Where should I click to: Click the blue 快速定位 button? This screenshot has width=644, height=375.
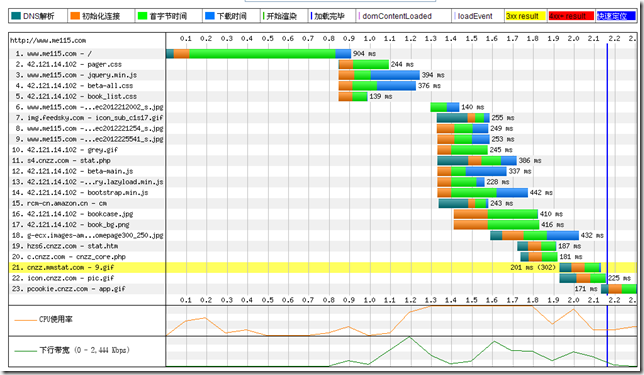[615, 16]
